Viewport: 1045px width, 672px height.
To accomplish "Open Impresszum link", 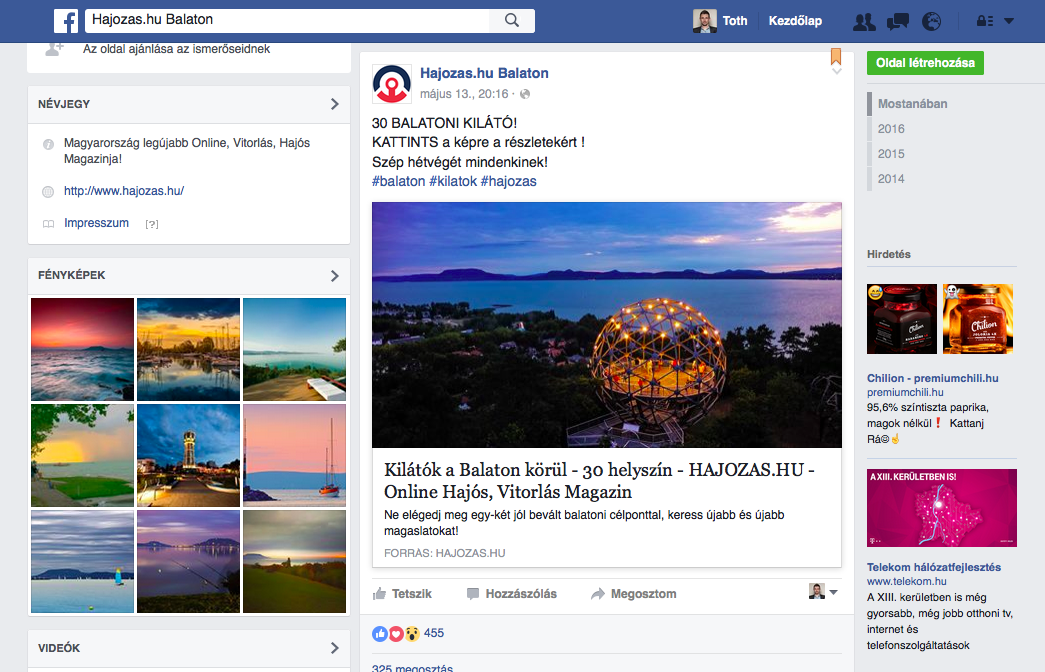I will pyautogui.click(x=97, y=223).
